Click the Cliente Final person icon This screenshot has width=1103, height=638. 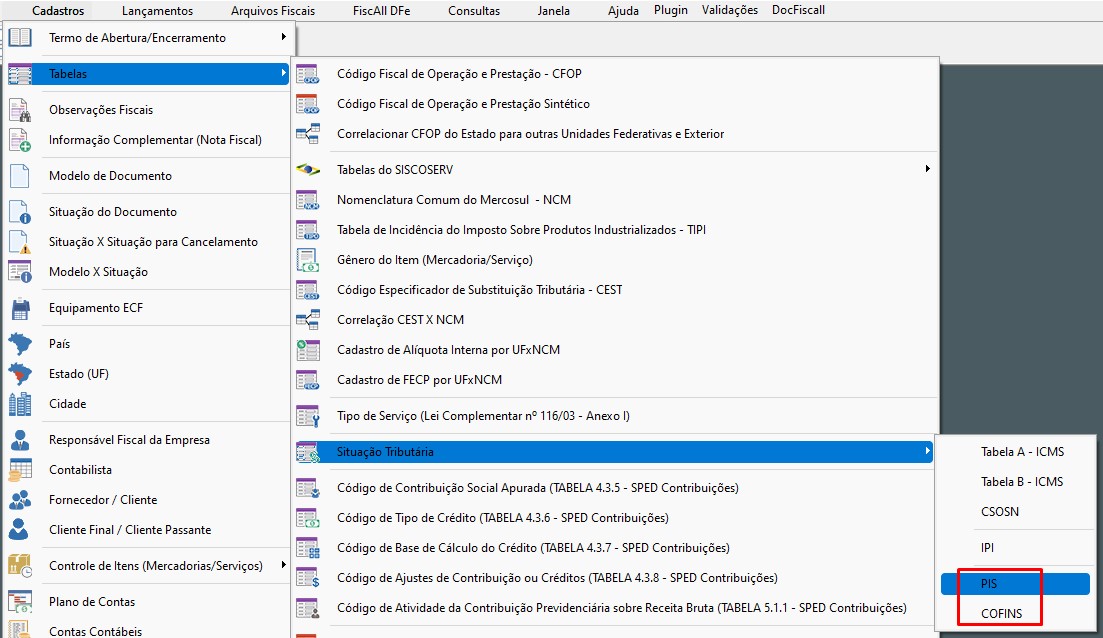click(x=20, y=530)
